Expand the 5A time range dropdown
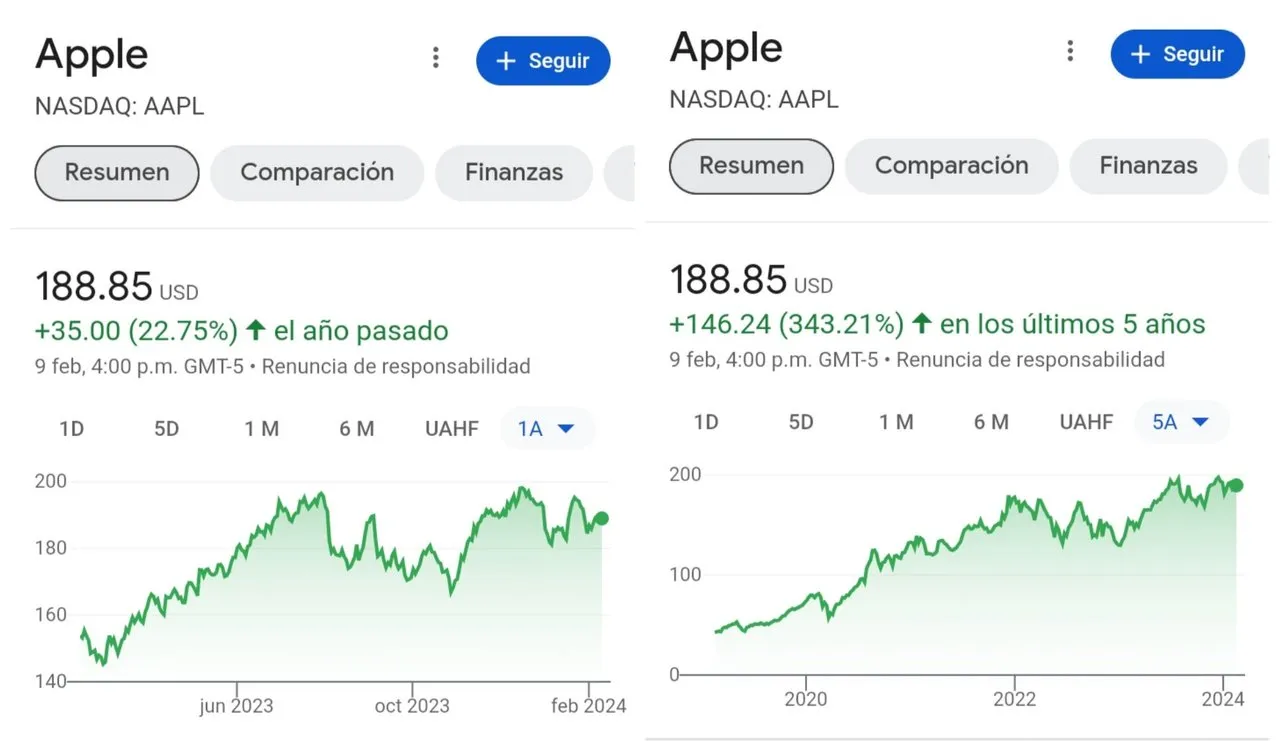Image resolution: width=1280 pixels, height=741 pixels. coord(1182,422)
